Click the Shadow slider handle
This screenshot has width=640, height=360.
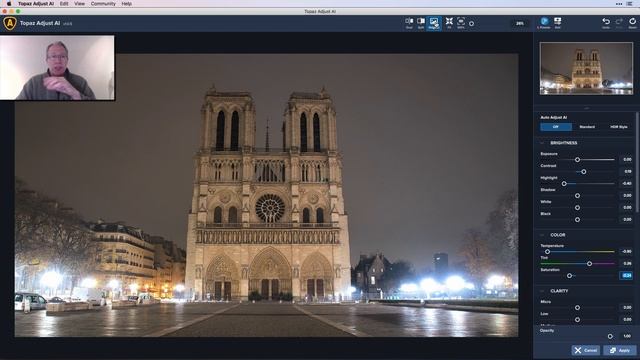click(577, 196)
